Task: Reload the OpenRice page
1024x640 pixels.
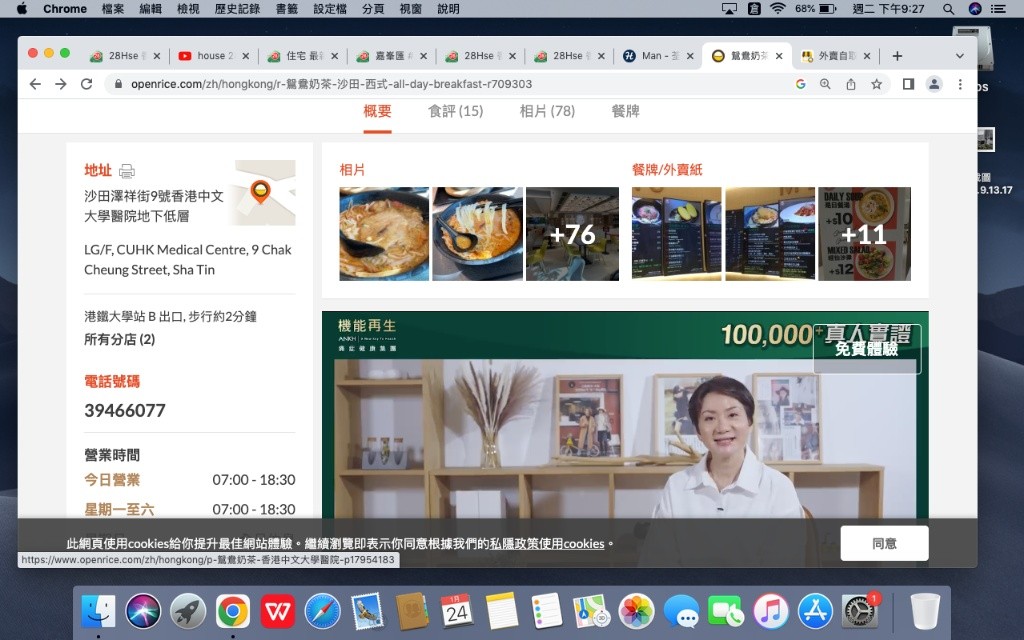Action: click(x=86, y=84)
